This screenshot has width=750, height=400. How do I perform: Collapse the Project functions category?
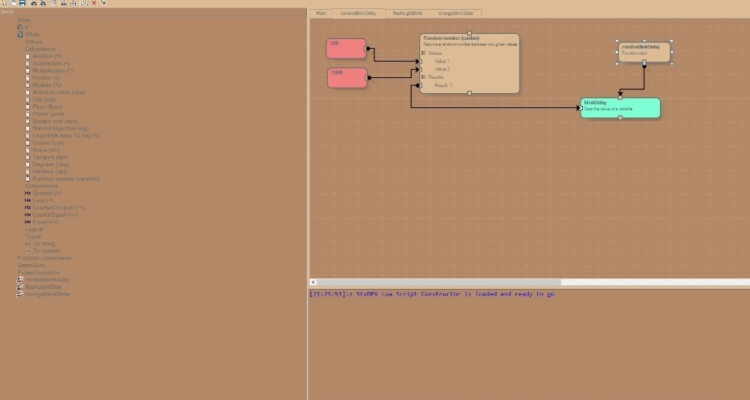click(x=39, y=272)
